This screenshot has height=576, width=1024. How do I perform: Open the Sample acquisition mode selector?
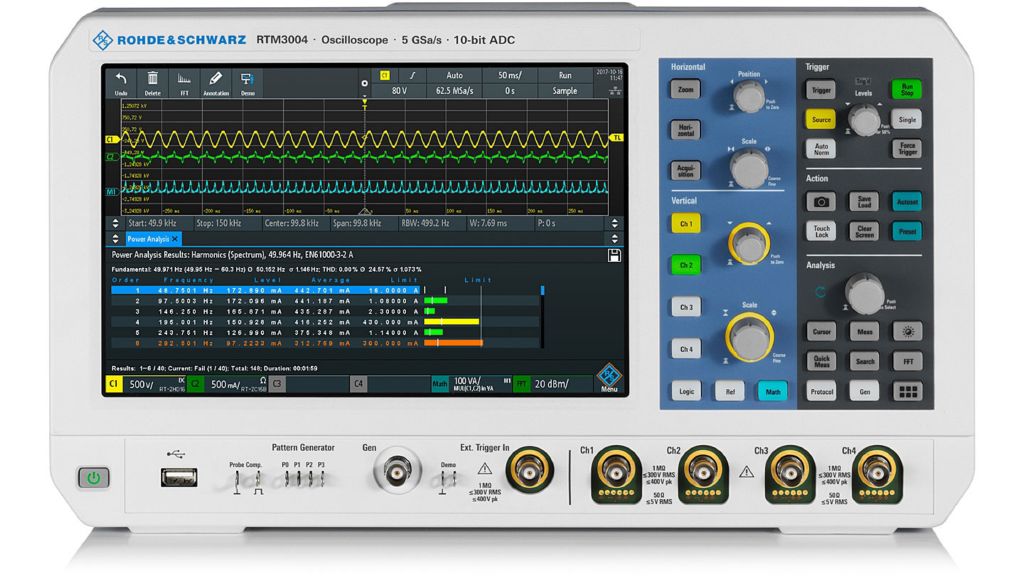[566, 90]
